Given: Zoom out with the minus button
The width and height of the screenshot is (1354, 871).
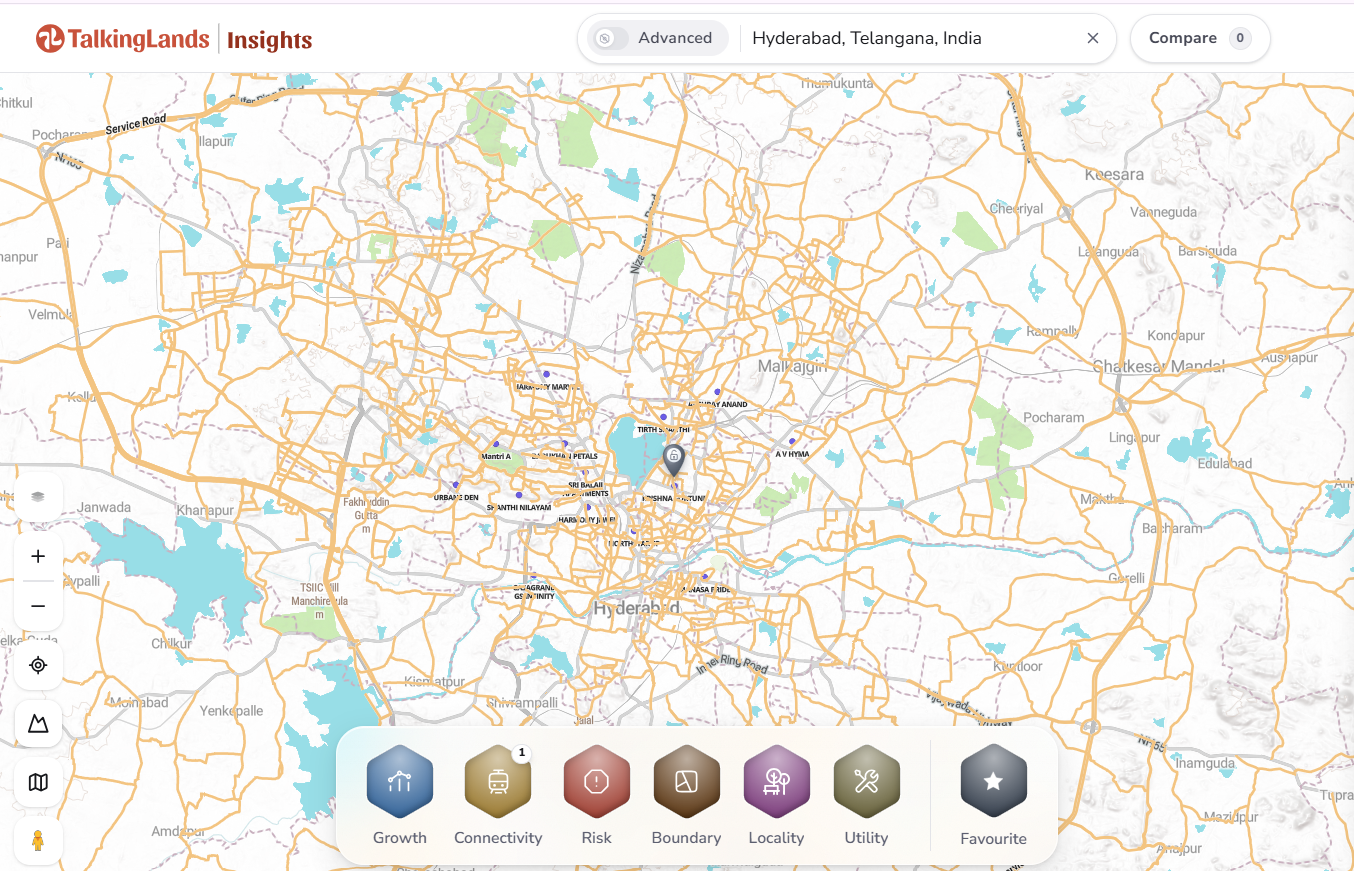Looking at the screenshot, I should (x=39, y=606).
